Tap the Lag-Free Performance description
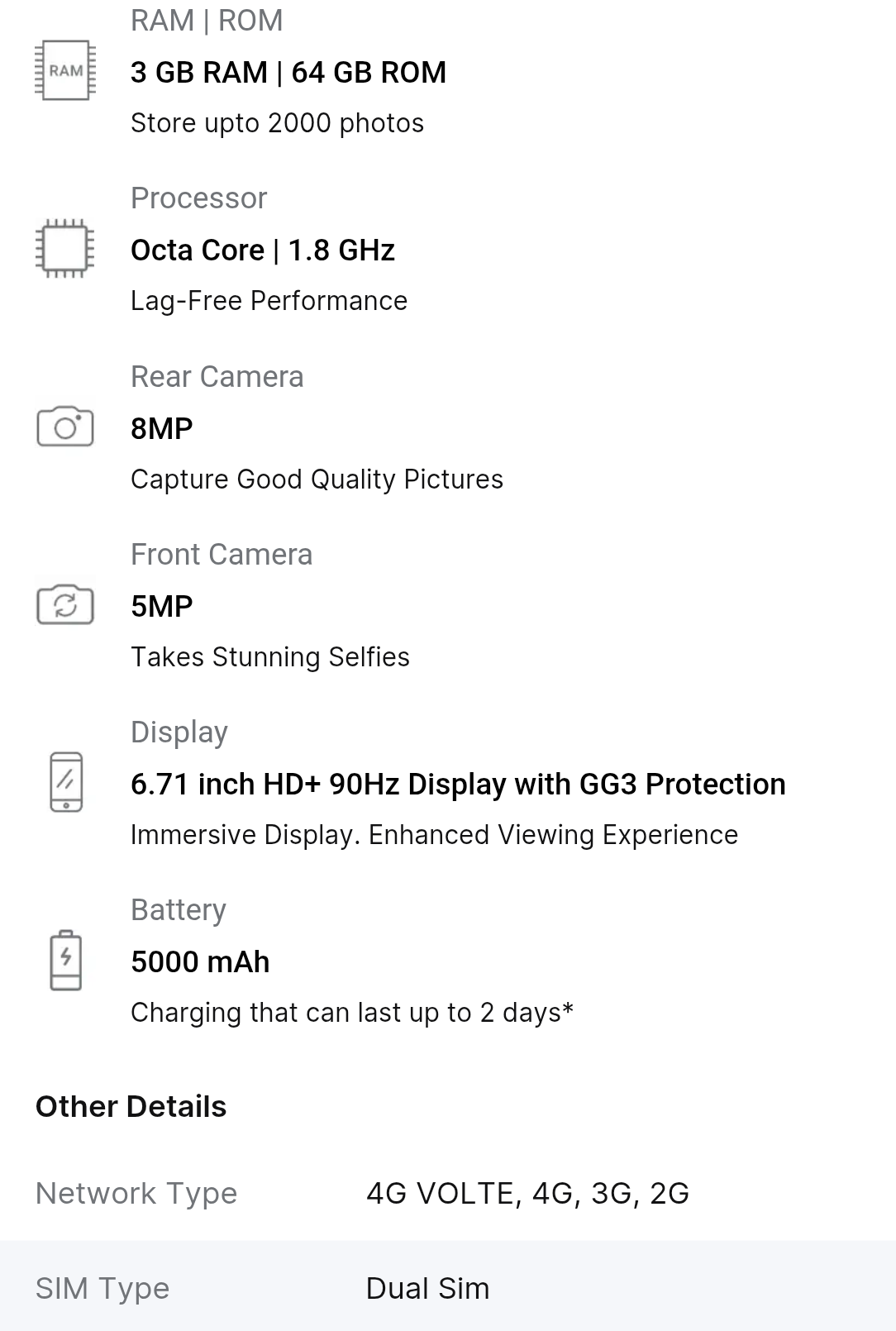Screen dimensions: 896x1331 (269, 301)
